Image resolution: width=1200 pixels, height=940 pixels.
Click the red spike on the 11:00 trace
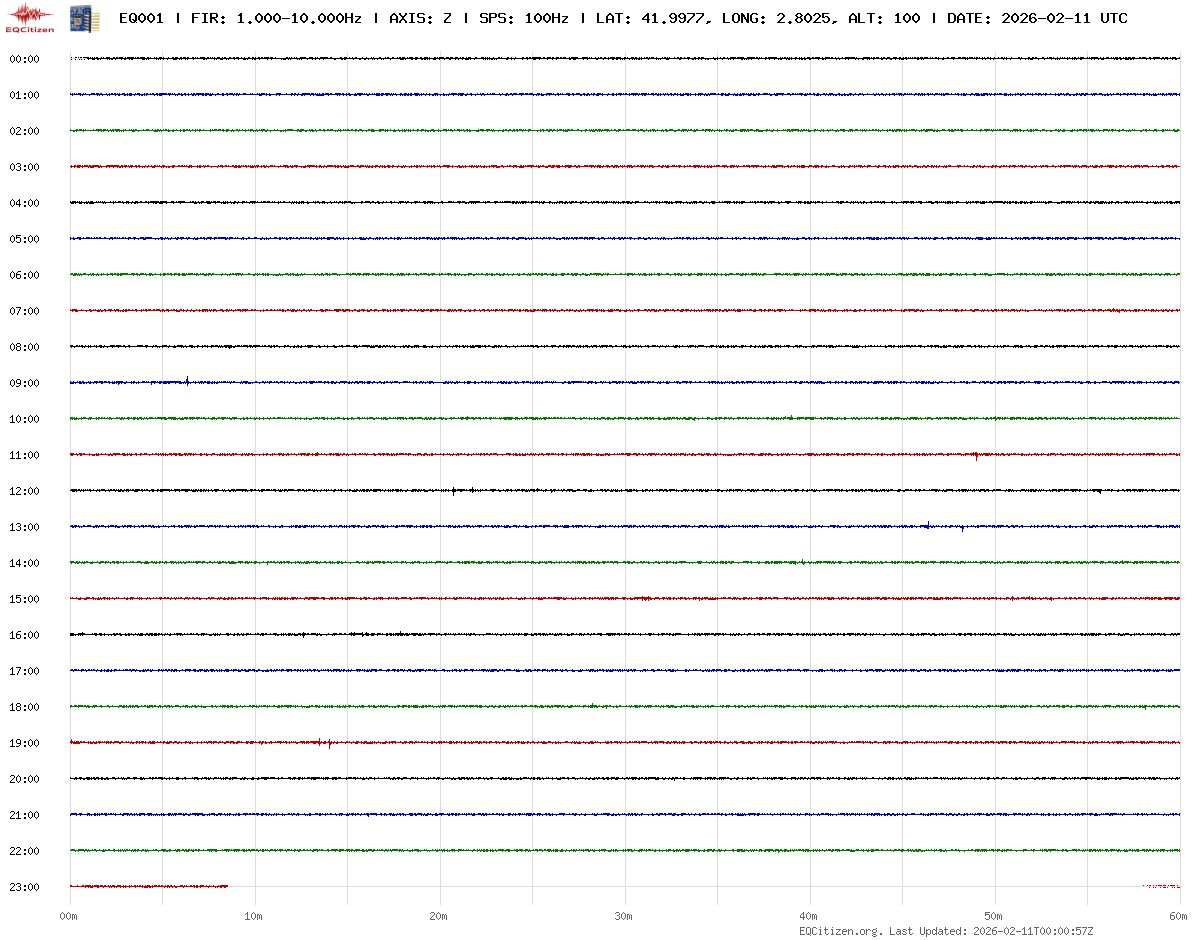pyautogui.click(x=976, y=456)
